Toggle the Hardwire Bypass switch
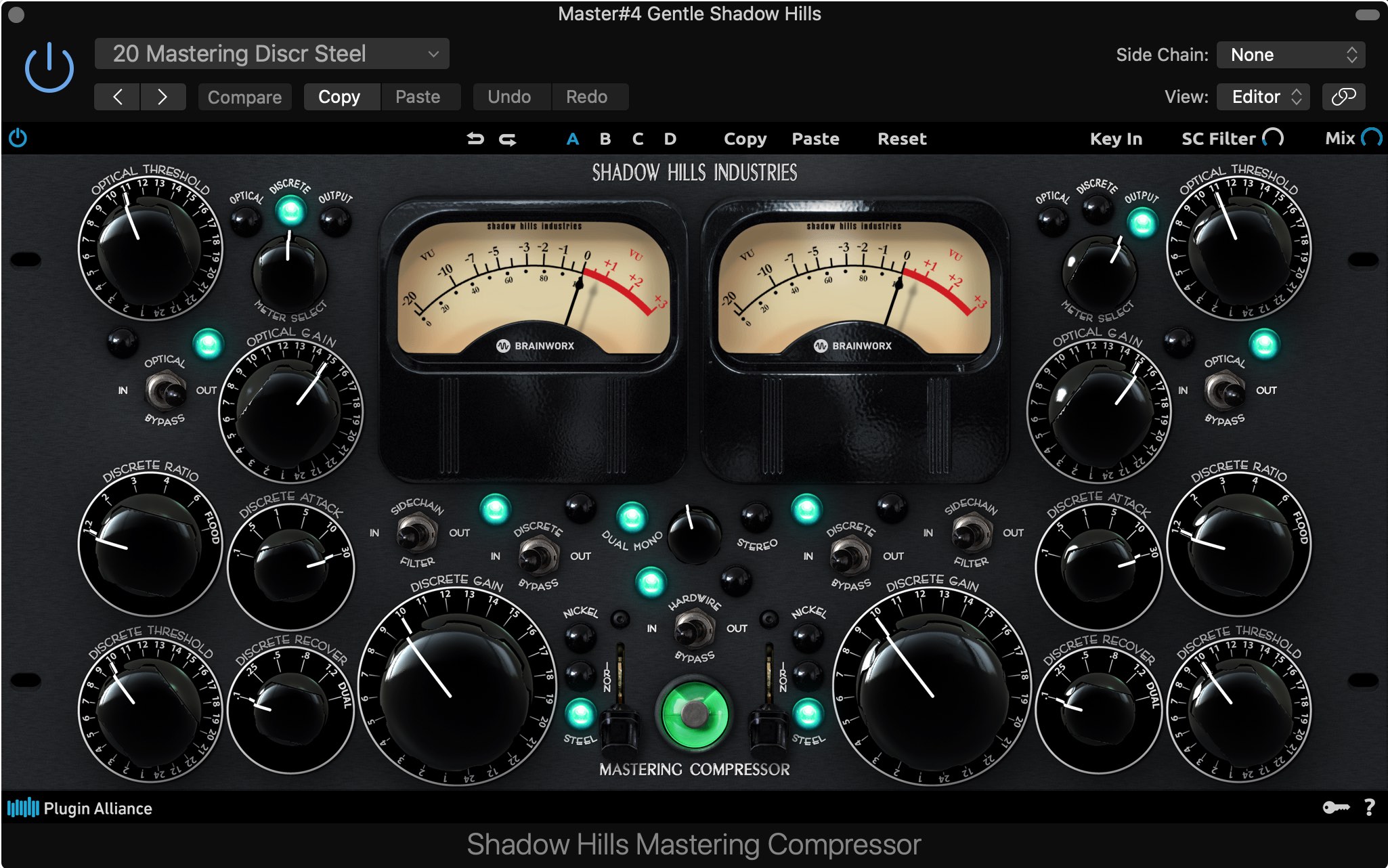The width and height of the screenshot is (1388, 868). [x=693, y=628]
